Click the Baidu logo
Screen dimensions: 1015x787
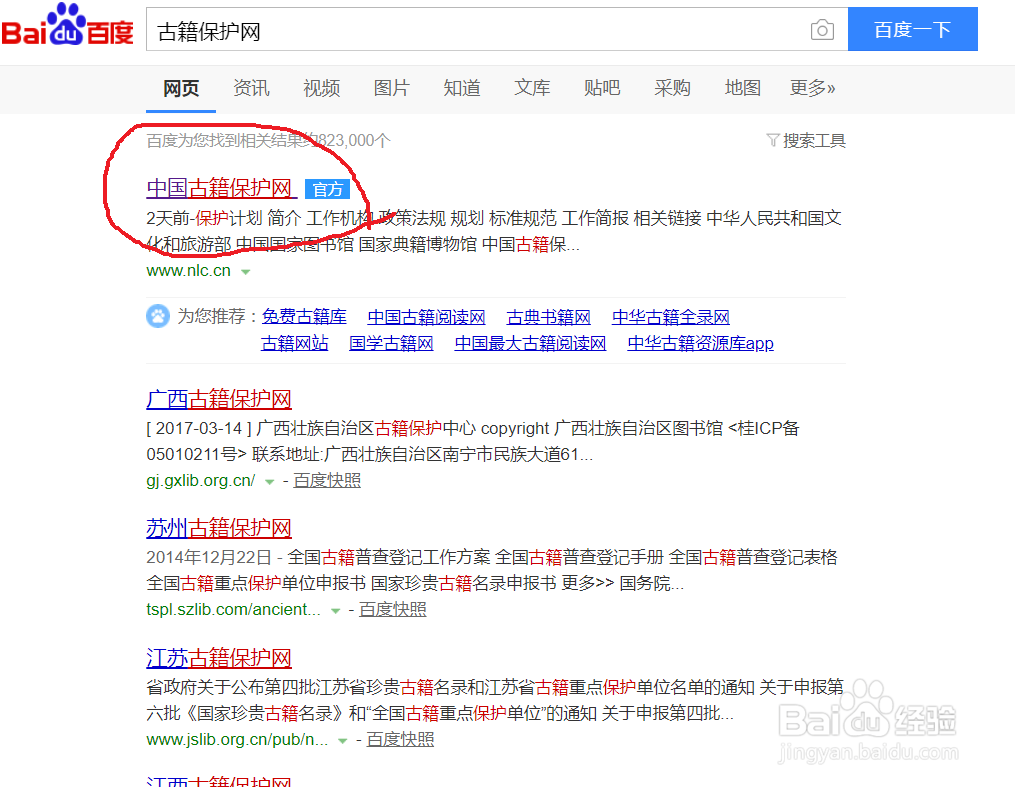(67, 26)
